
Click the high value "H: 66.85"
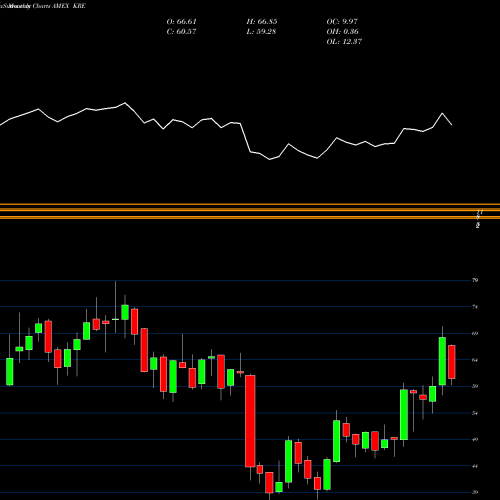tap(262, 22)
